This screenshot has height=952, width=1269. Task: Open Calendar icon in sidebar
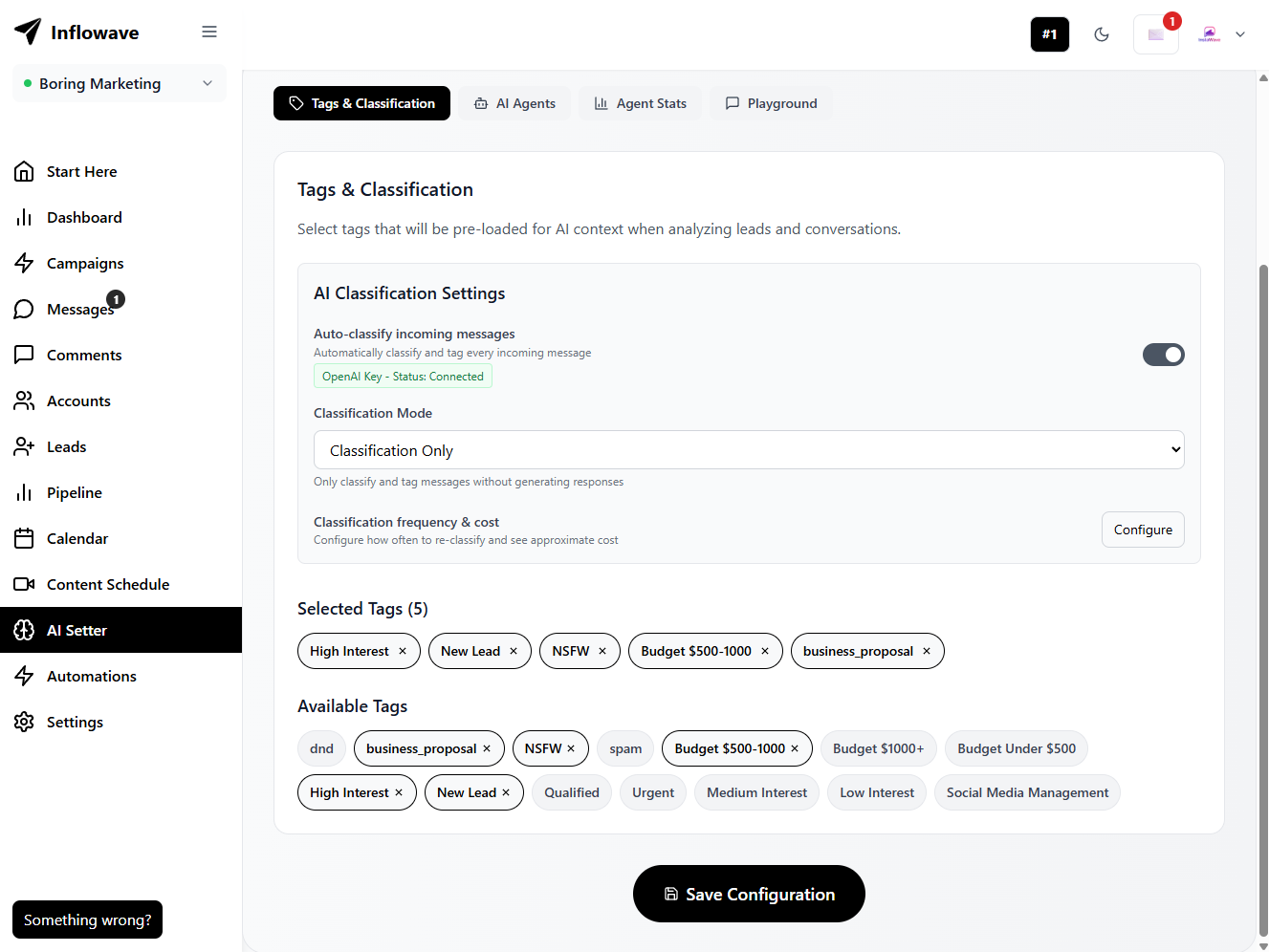tap(25, 538)
